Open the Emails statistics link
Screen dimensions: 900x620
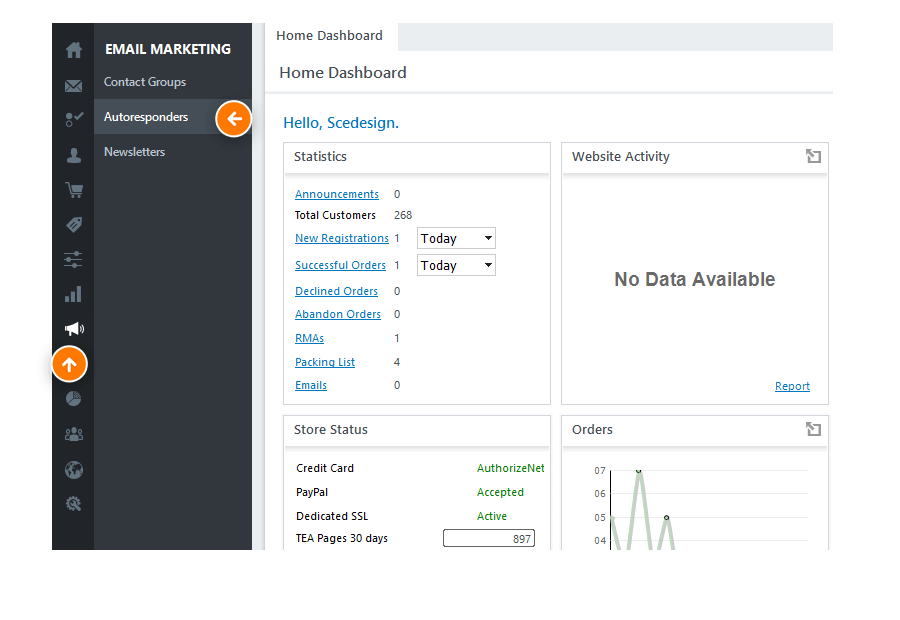click(311, 385)
